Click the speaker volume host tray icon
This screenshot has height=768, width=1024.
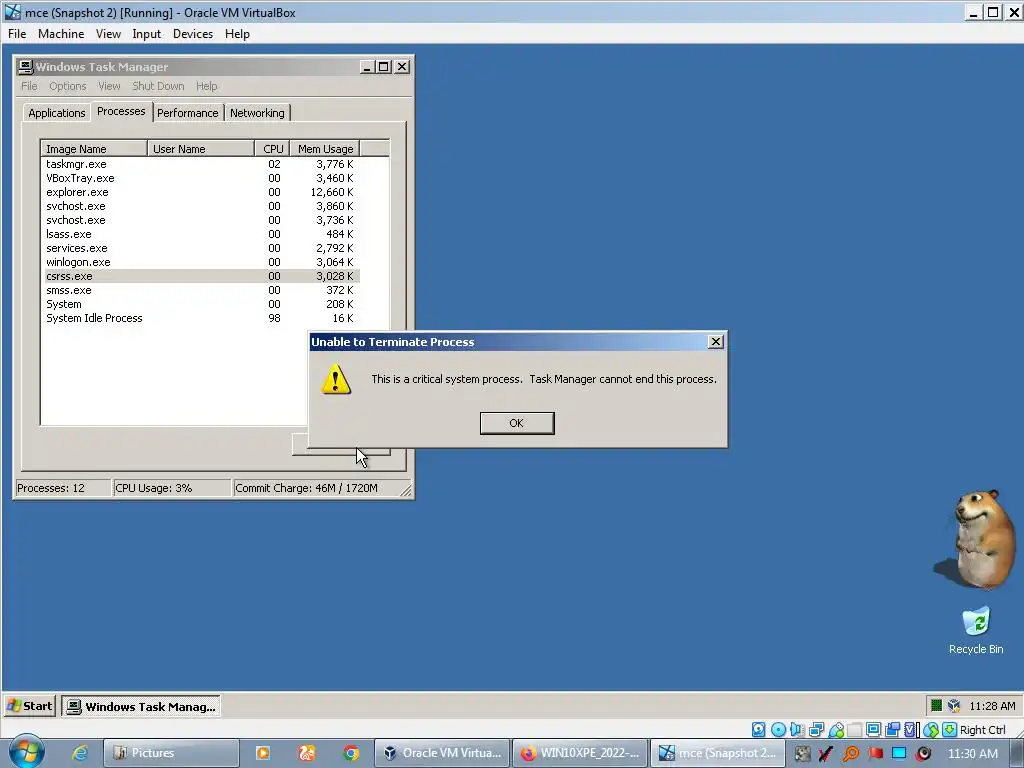click(x=923, y=753)
